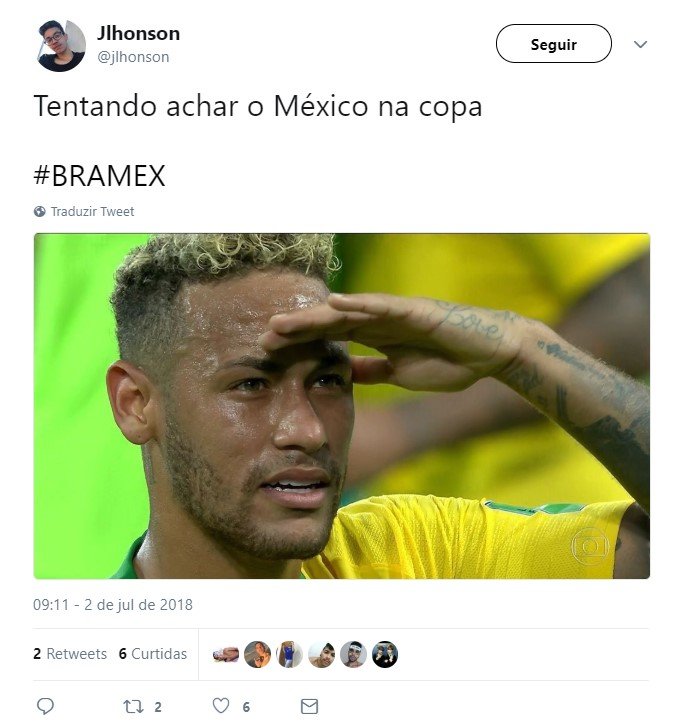Open the #BRAMEX hashtag
This screenshot has height=726, width=681.
click(x=100, y=176)
